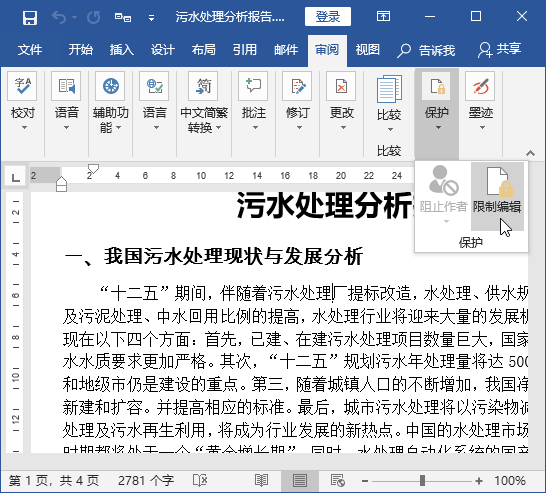Click the 100% zoom level
This screenshot has height=493, width=546.
pyautogui.click(x=510, y=481)
